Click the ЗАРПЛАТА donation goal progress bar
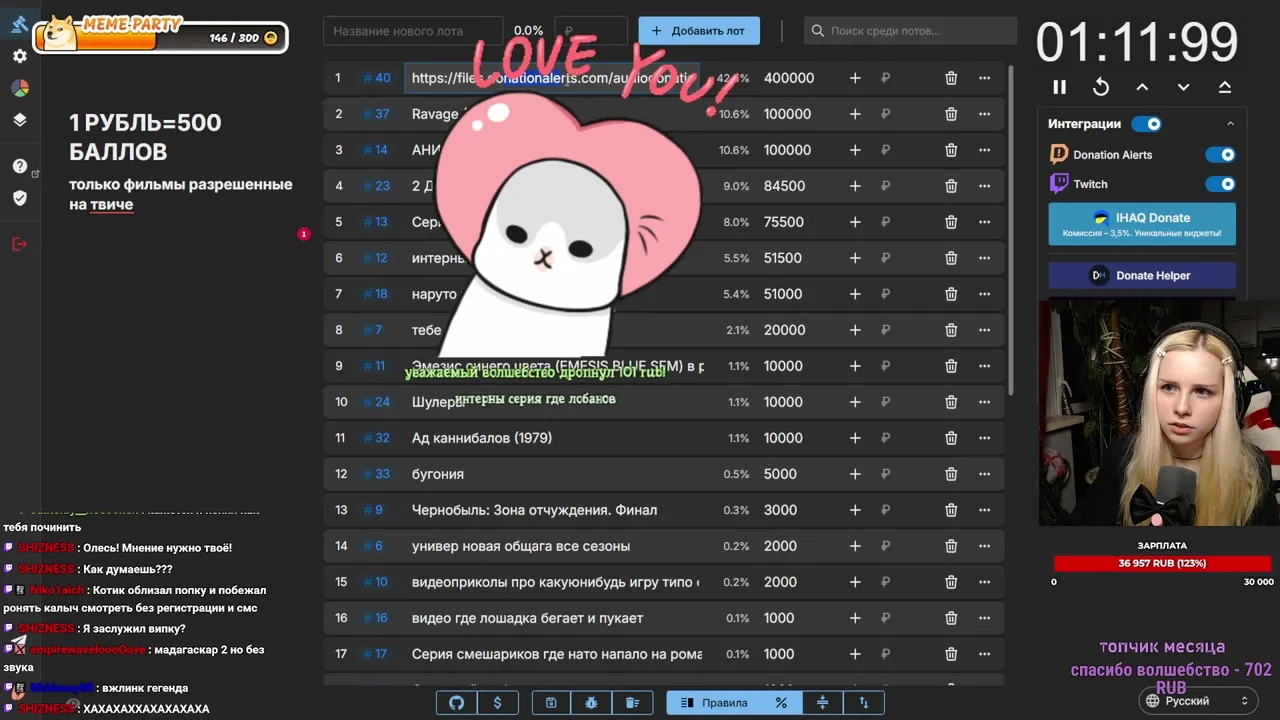The image size is (1280, 720). 1162,564
